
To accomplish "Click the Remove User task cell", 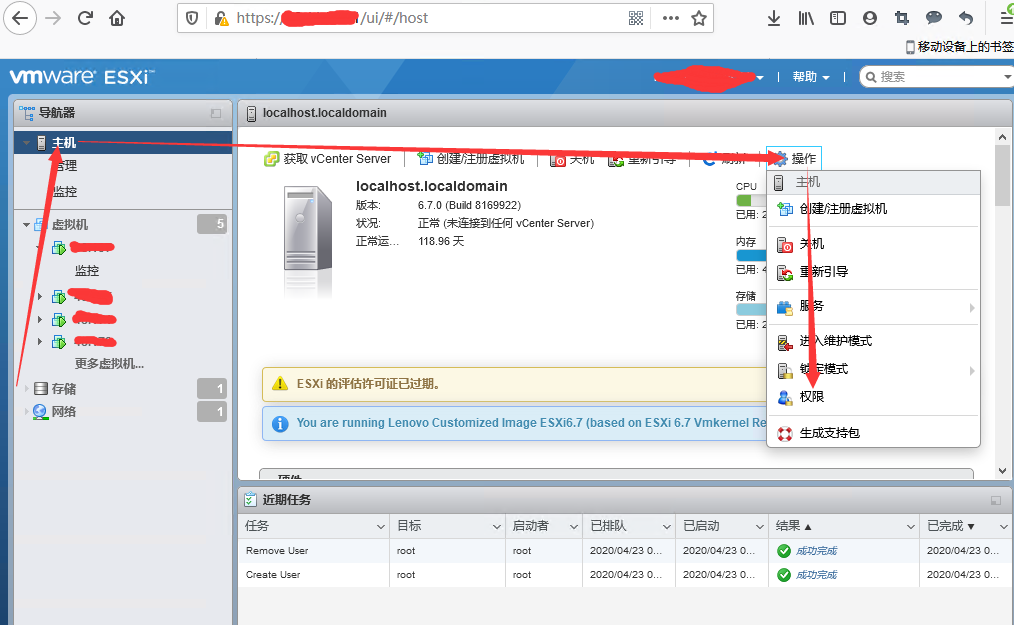I will [x=314, y=551].
